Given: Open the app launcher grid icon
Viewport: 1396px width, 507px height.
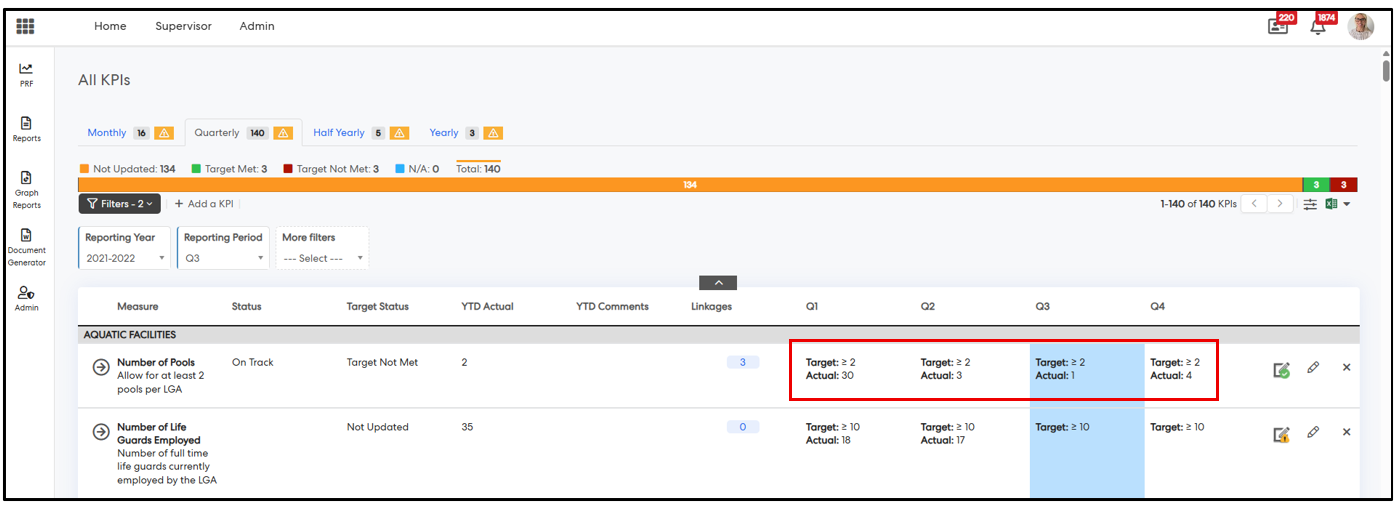Looking at the screenshot, I should (26, 26).
